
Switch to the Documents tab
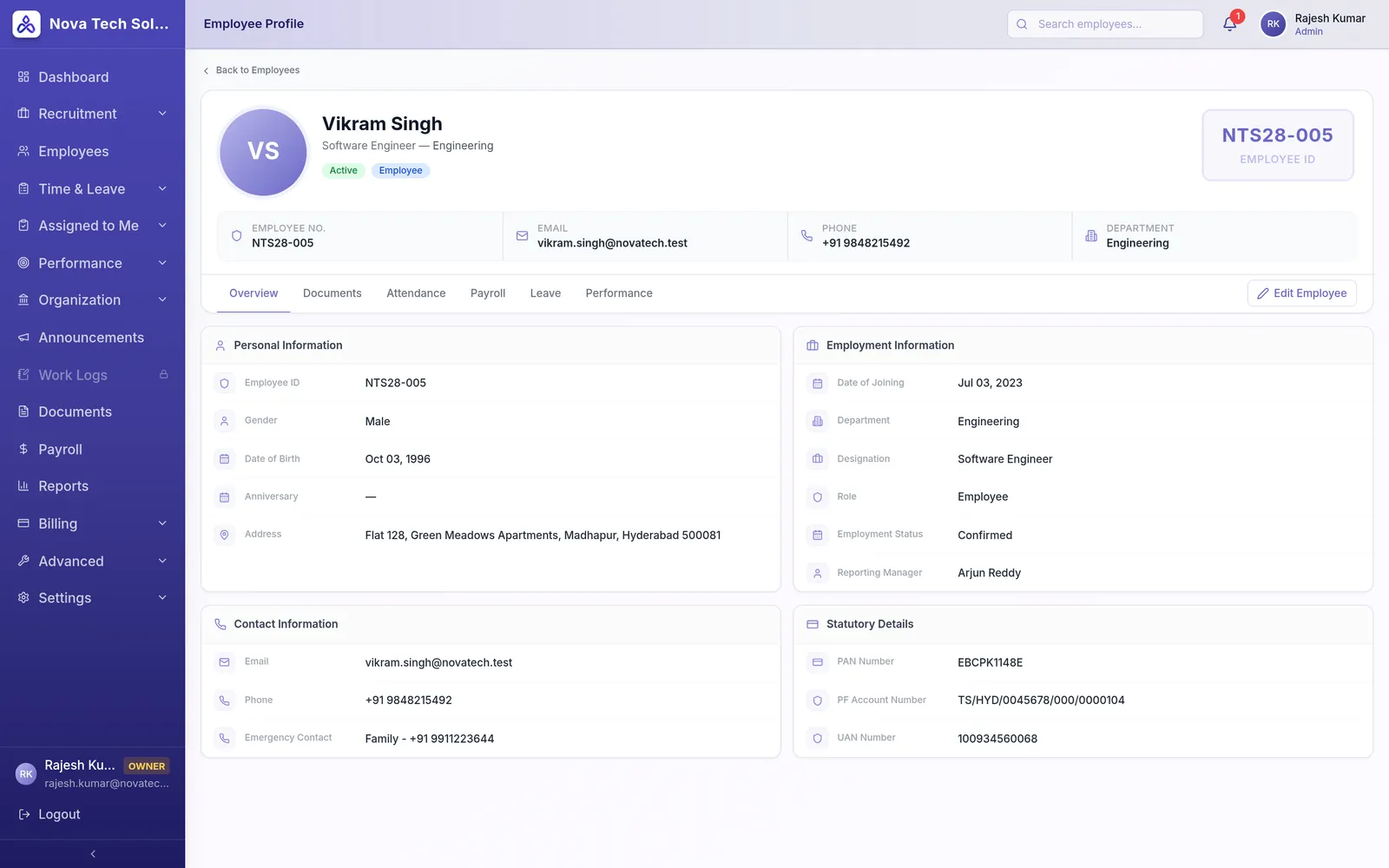tap(332, 293)
